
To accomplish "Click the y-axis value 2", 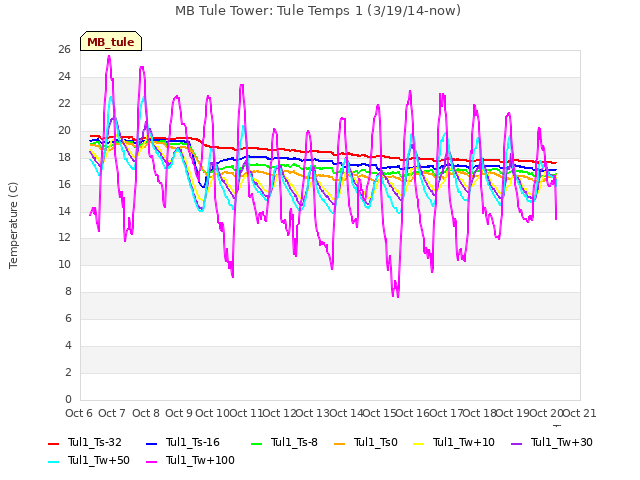I will click(x=68, y=372).
